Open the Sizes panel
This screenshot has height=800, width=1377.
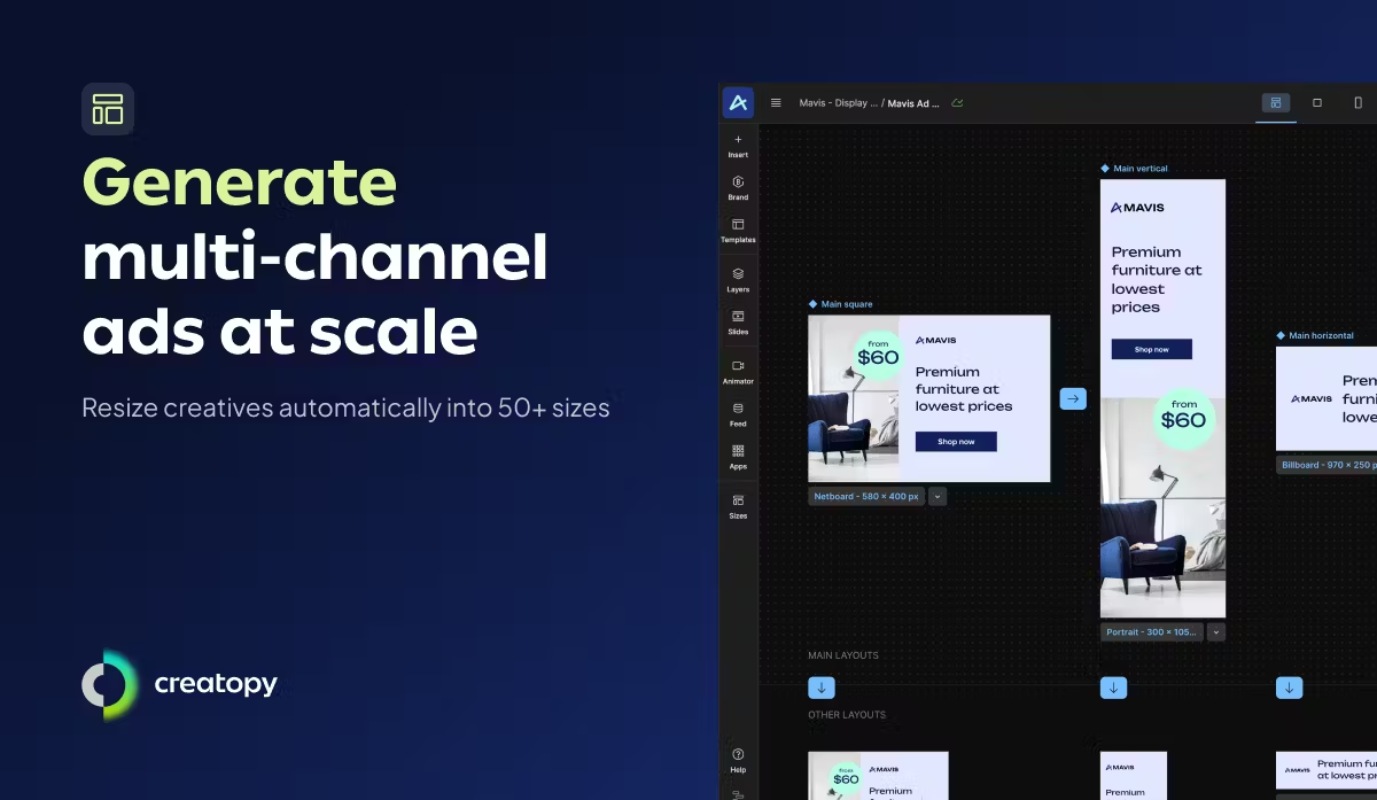point(738,506)
